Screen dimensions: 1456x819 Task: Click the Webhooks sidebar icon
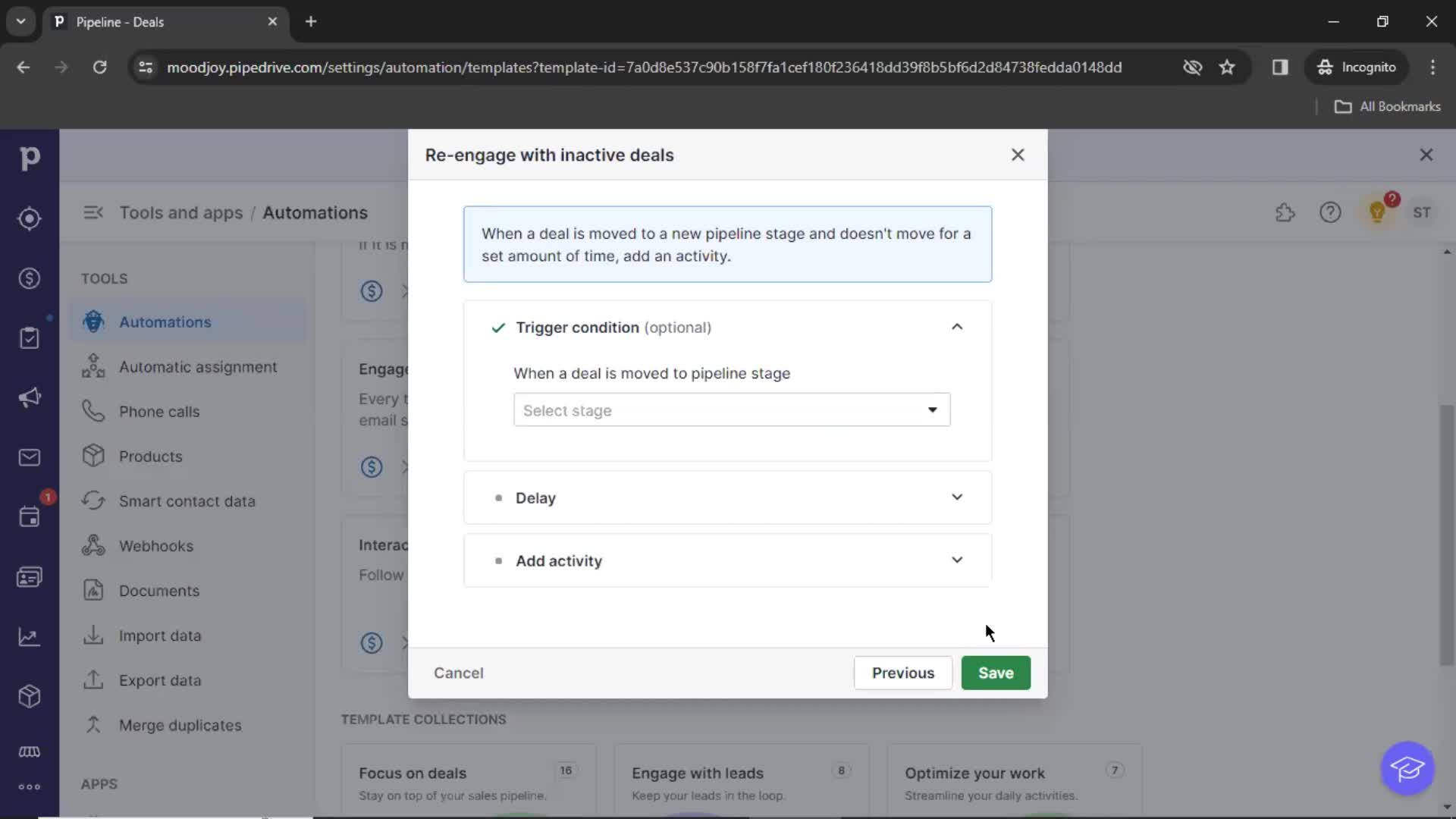pyautogui.click(x=94, y=545)
